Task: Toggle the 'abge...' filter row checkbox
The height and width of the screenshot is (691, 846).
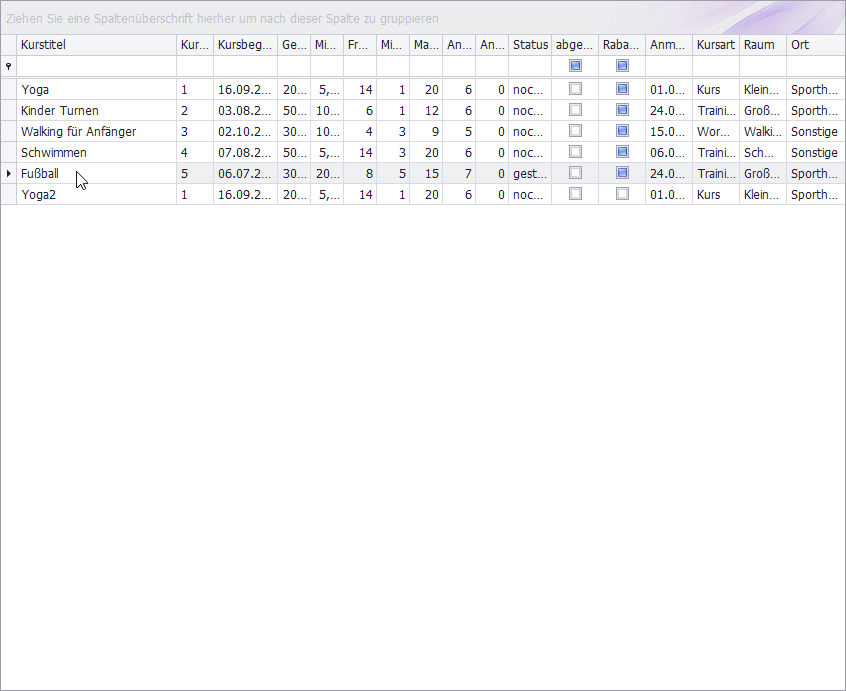Action: (x=575, y=66)
